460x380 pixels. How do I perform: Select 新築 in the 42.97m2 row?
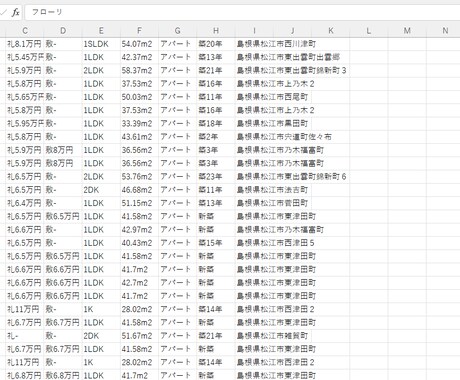coord(216,230)
